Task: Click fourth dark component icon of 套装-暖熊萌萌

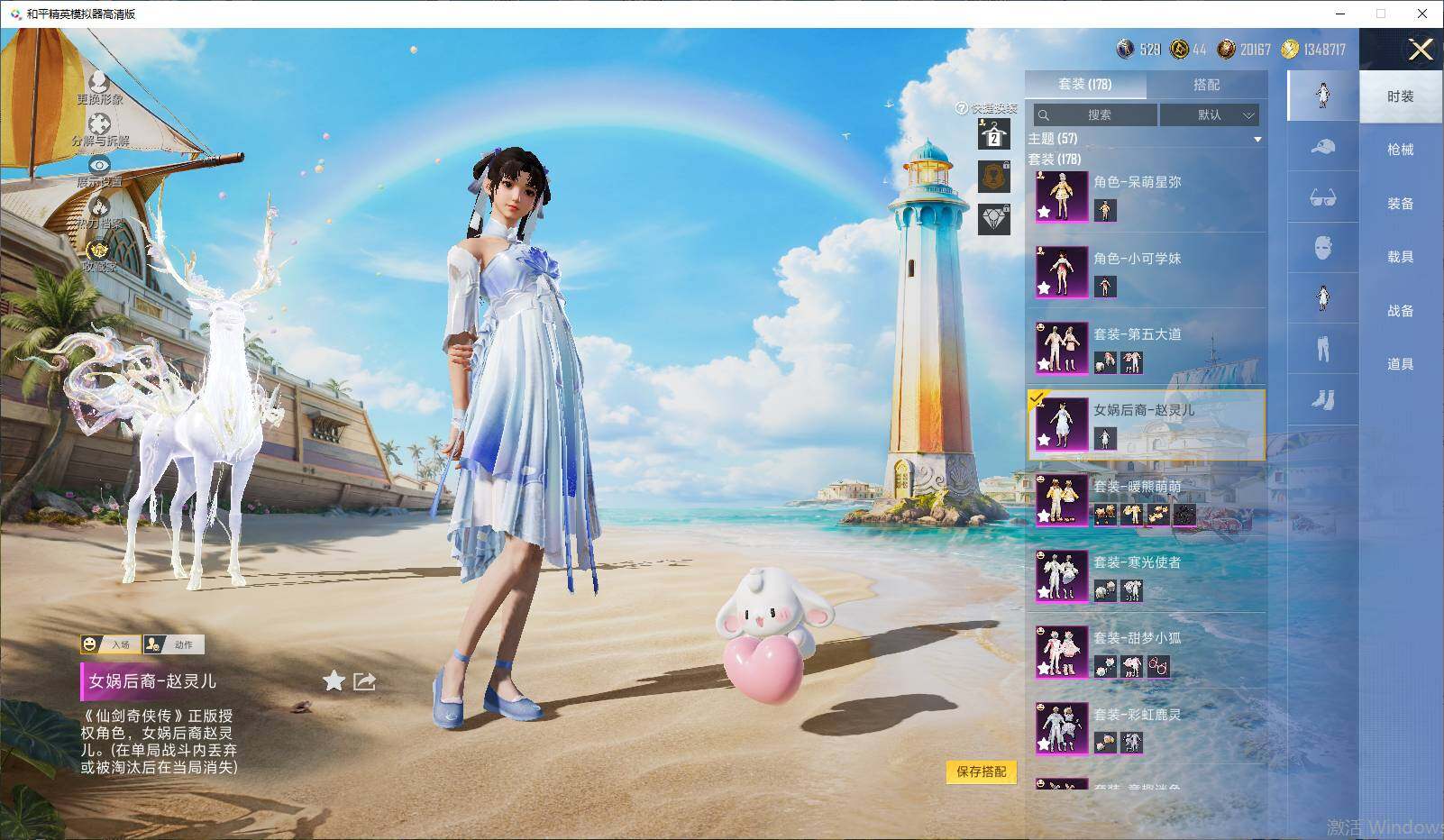Action: 1184,515
